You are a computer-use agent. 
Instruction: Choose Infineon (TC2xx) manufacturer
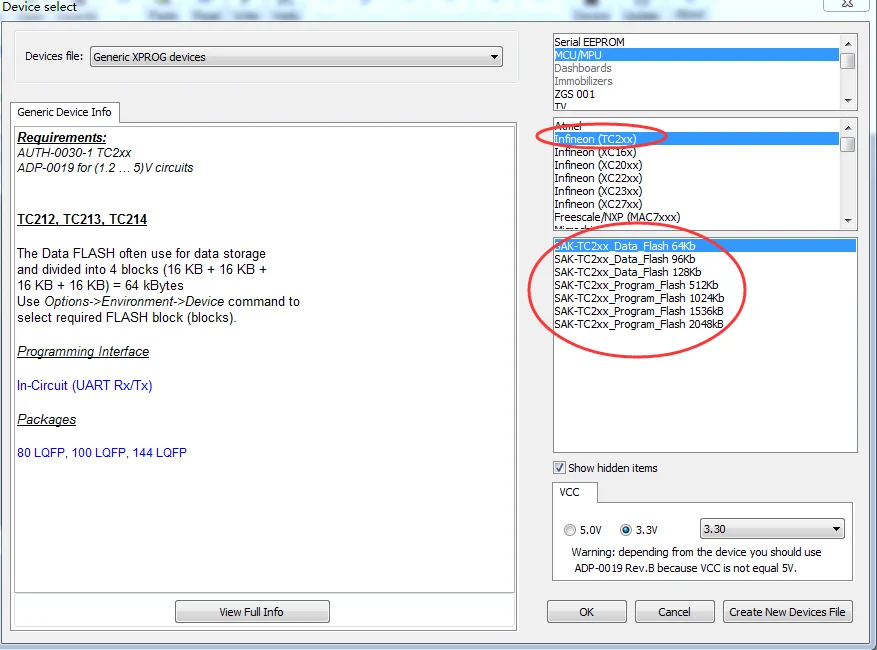[x=696, y=139]
